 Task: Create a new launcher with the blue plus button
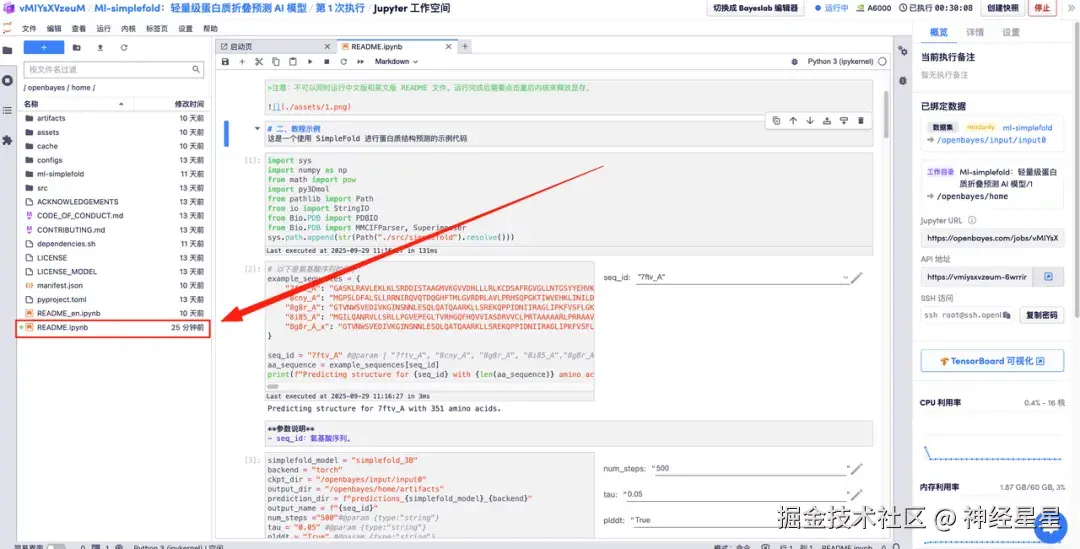tap(43, 48)
